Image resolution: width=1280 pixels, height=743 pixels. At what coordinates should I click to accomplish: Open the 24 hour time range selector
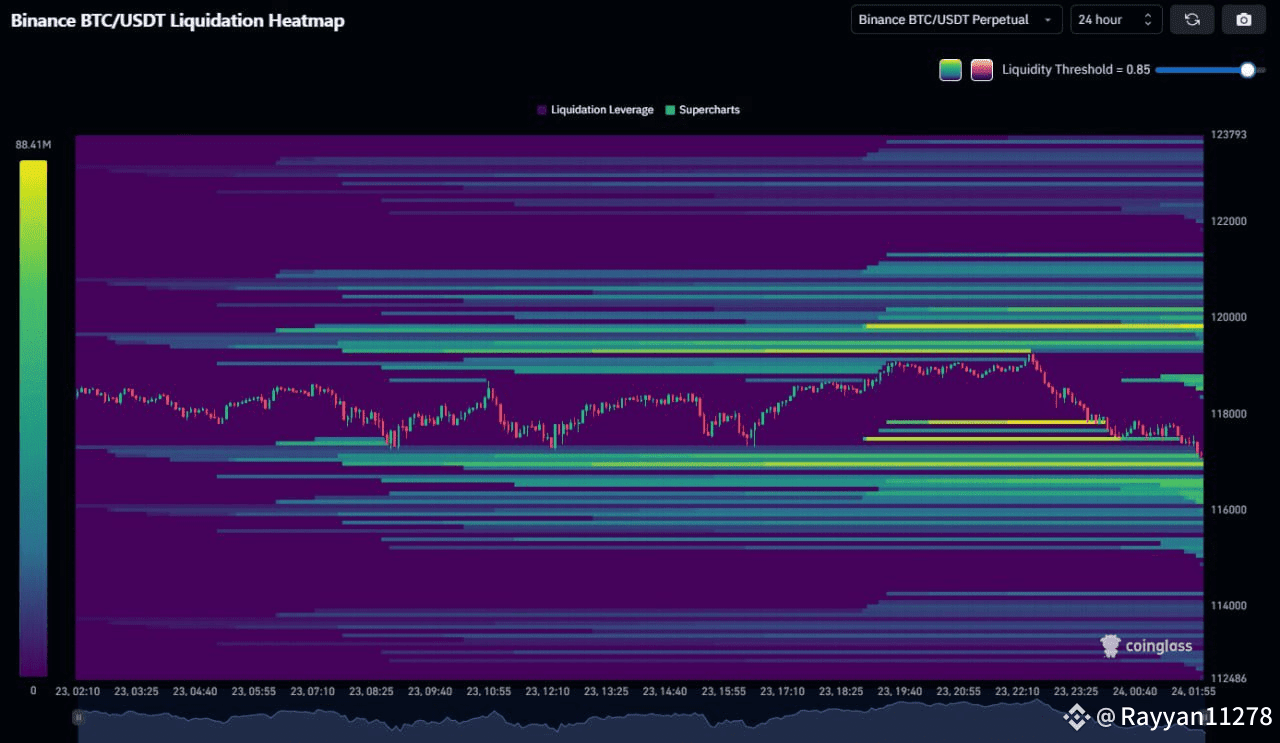[1116, 20]
